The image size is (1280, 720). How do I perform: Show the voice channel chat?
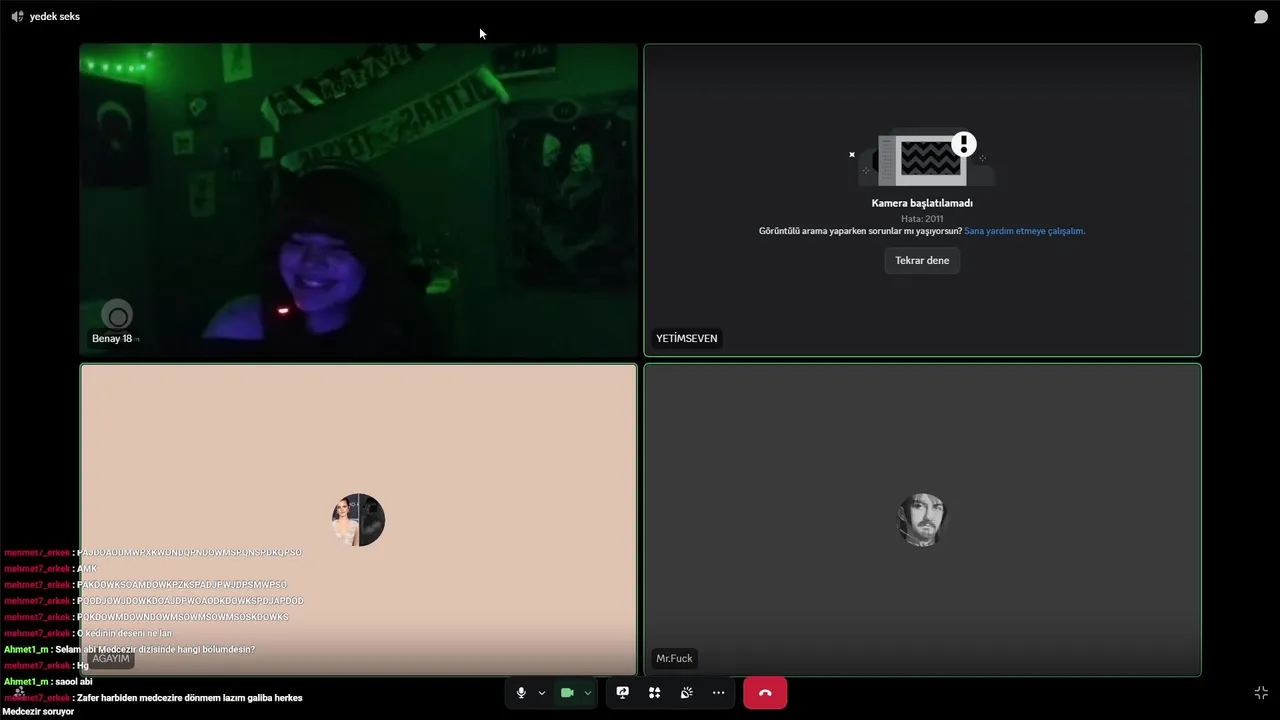click(x=1261, y=17)
